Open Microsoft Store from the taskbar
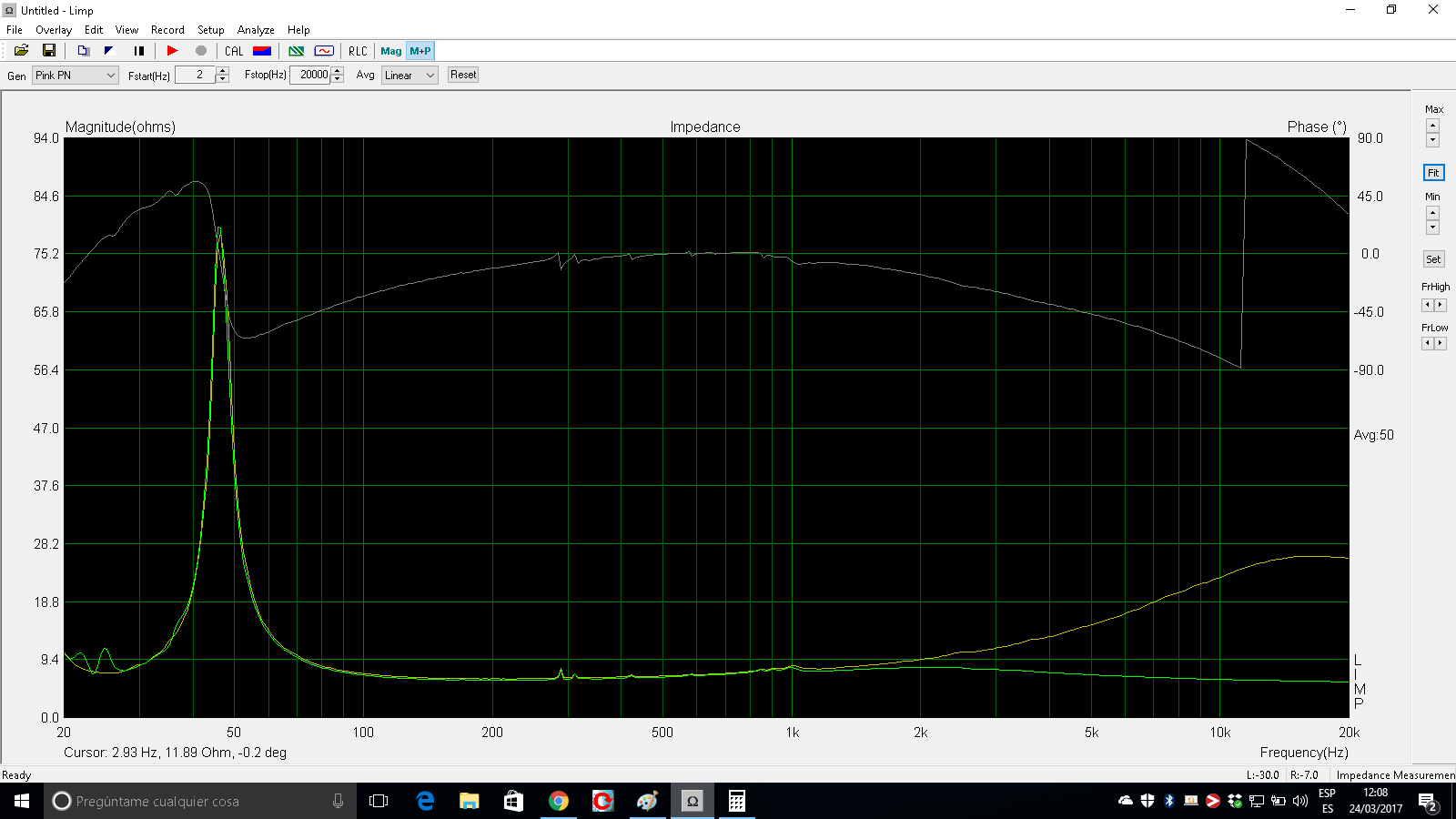The image size is (1456, 819). (x=514, y=801)
